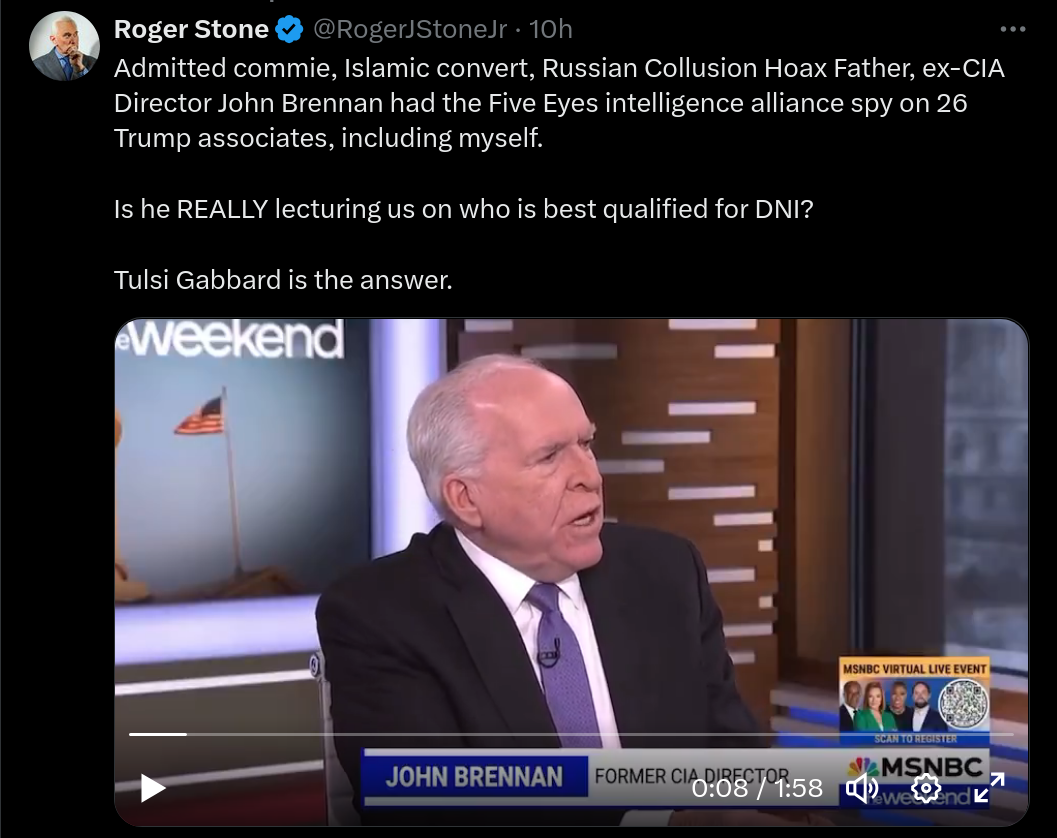1057x838 pixels.
Task: Click the weekend logo in the video corner
Action: click(x=231, y=339)
